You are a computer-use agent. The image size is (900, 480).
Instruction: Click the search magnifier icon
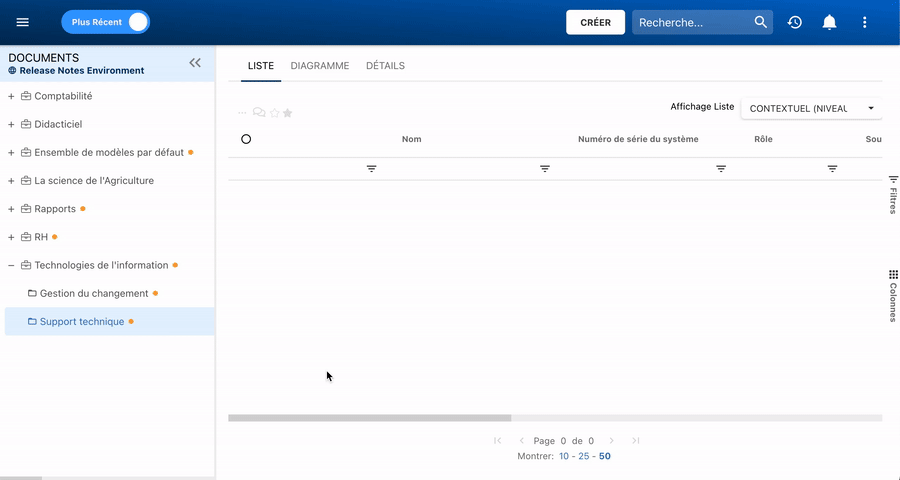pos(761,22)
